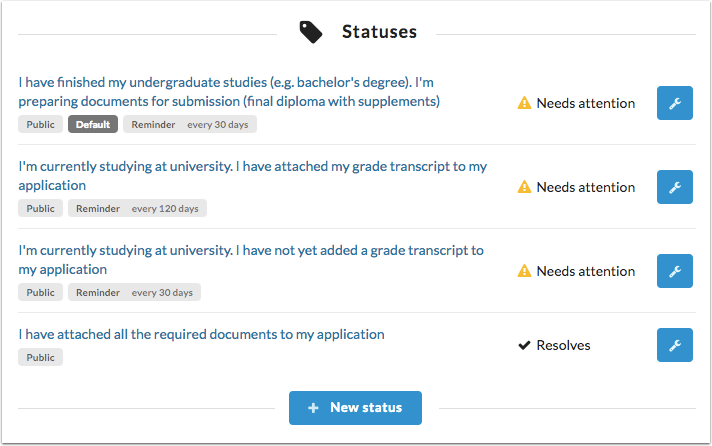
Task: Click the tag icon beside Statuses heading
Action: point(311,32)
